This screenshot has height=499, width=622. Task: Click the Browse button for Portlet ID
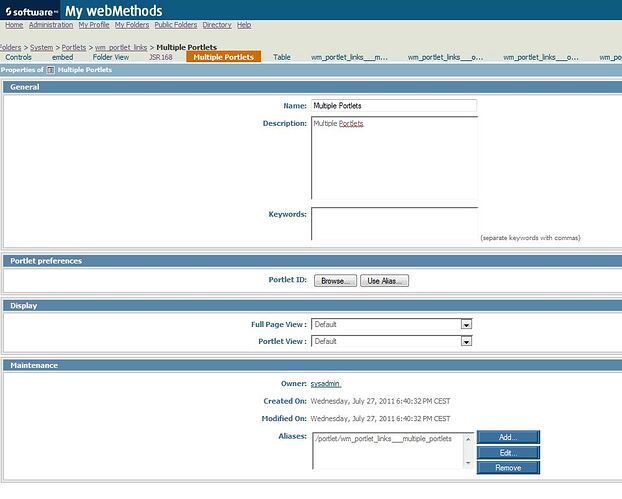click(335, 281)
